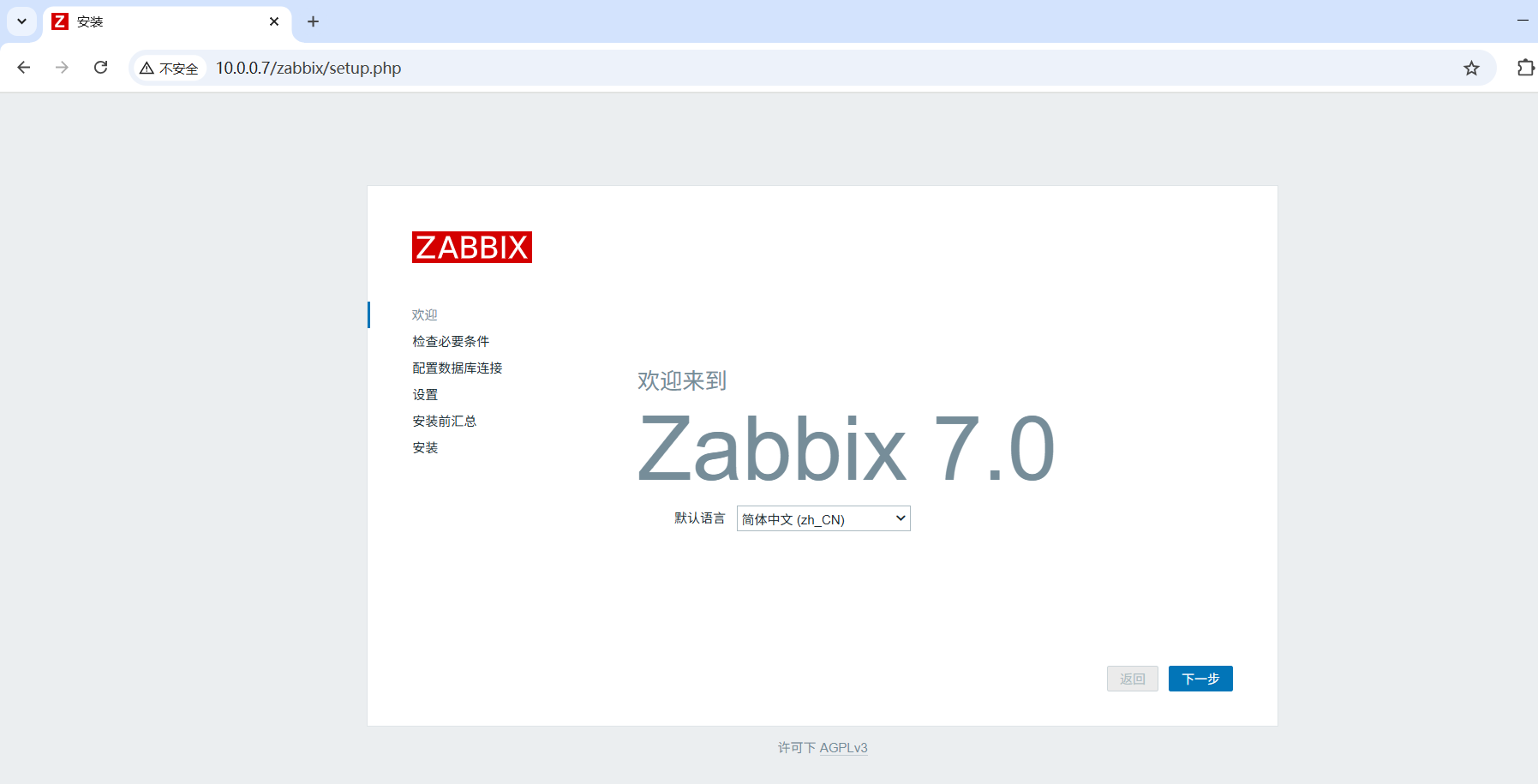The width and height of the screenshot is (1538, 784).
Task: Click the Zabbix 7.0 heading text
Action: point(847,449)
